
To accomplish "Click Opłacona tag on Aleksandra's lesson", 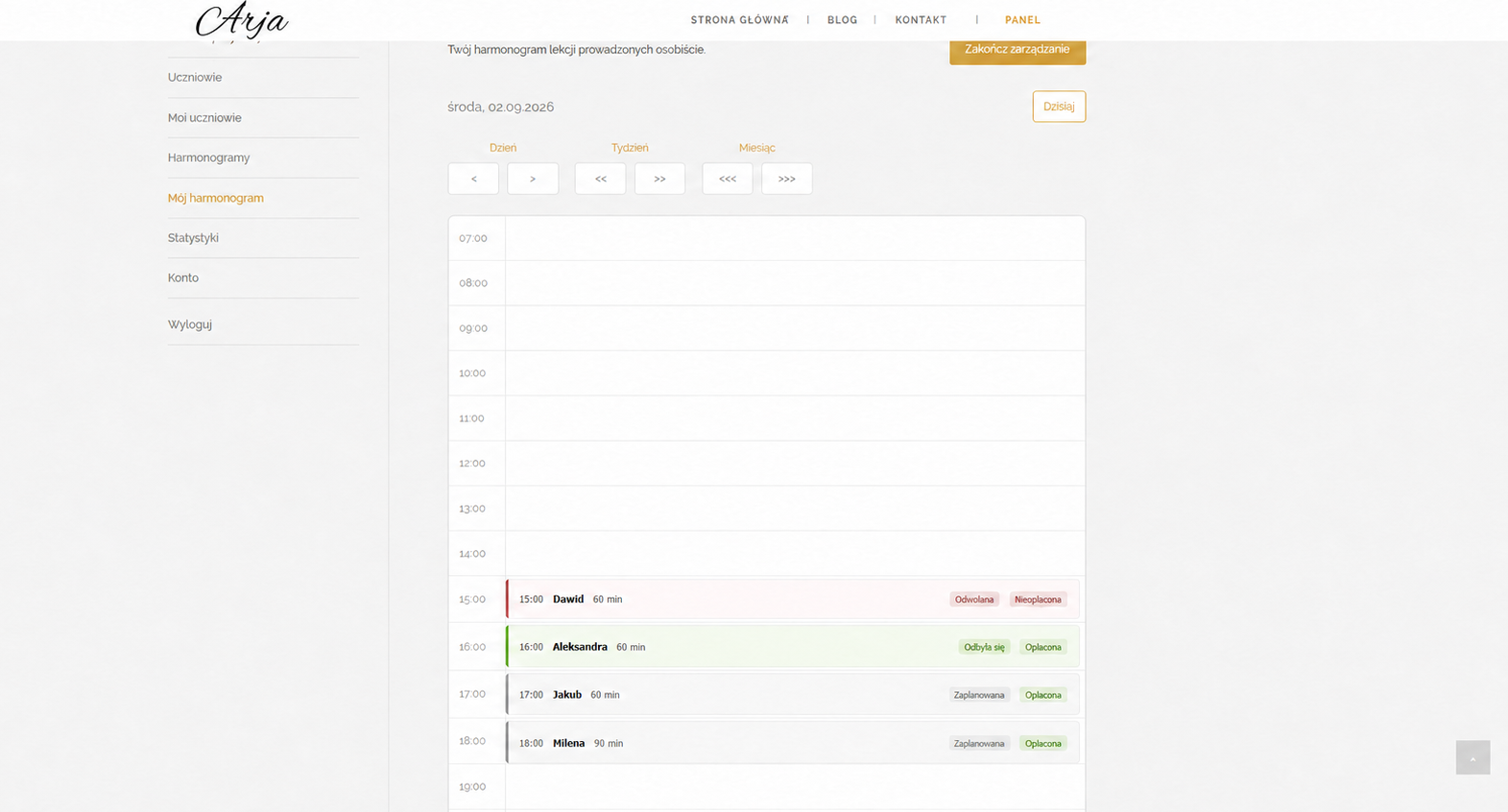I will 1043,647.
